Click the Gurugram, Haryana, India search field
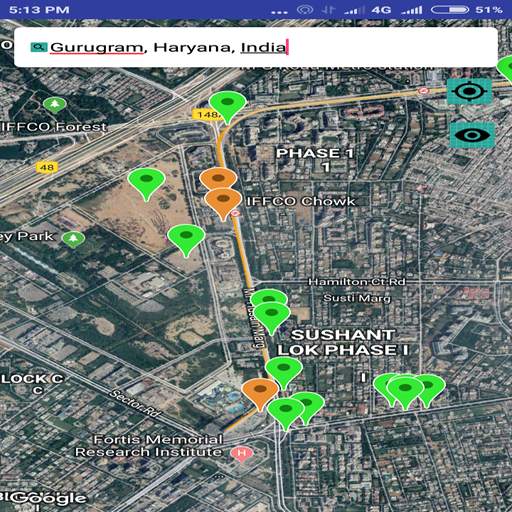Image resolution: width=512 pixels, height=512 pixels. (x=256, y=47)
